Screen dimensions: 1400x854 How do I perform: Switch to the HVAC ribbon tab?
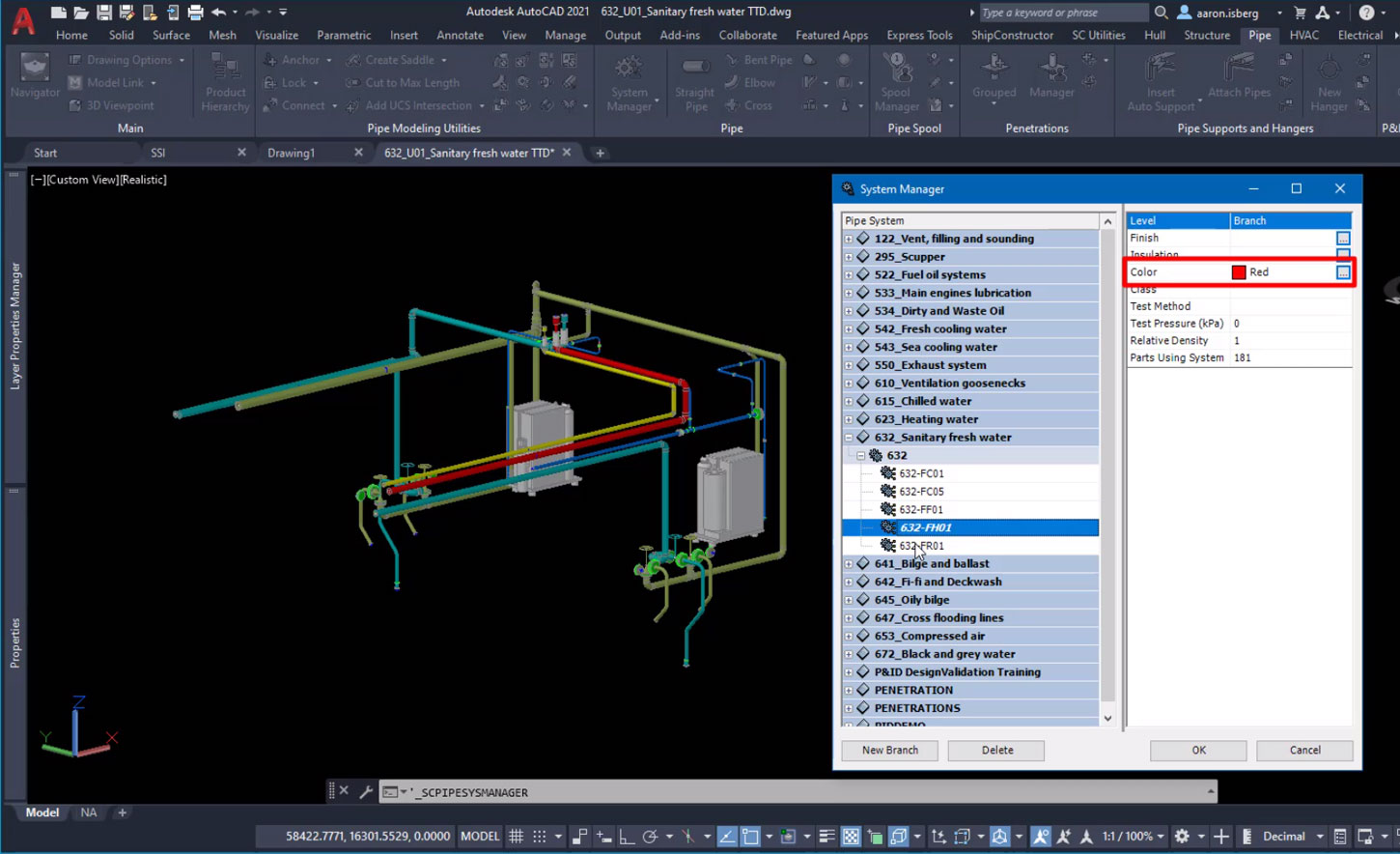[x=1303, y=35]
